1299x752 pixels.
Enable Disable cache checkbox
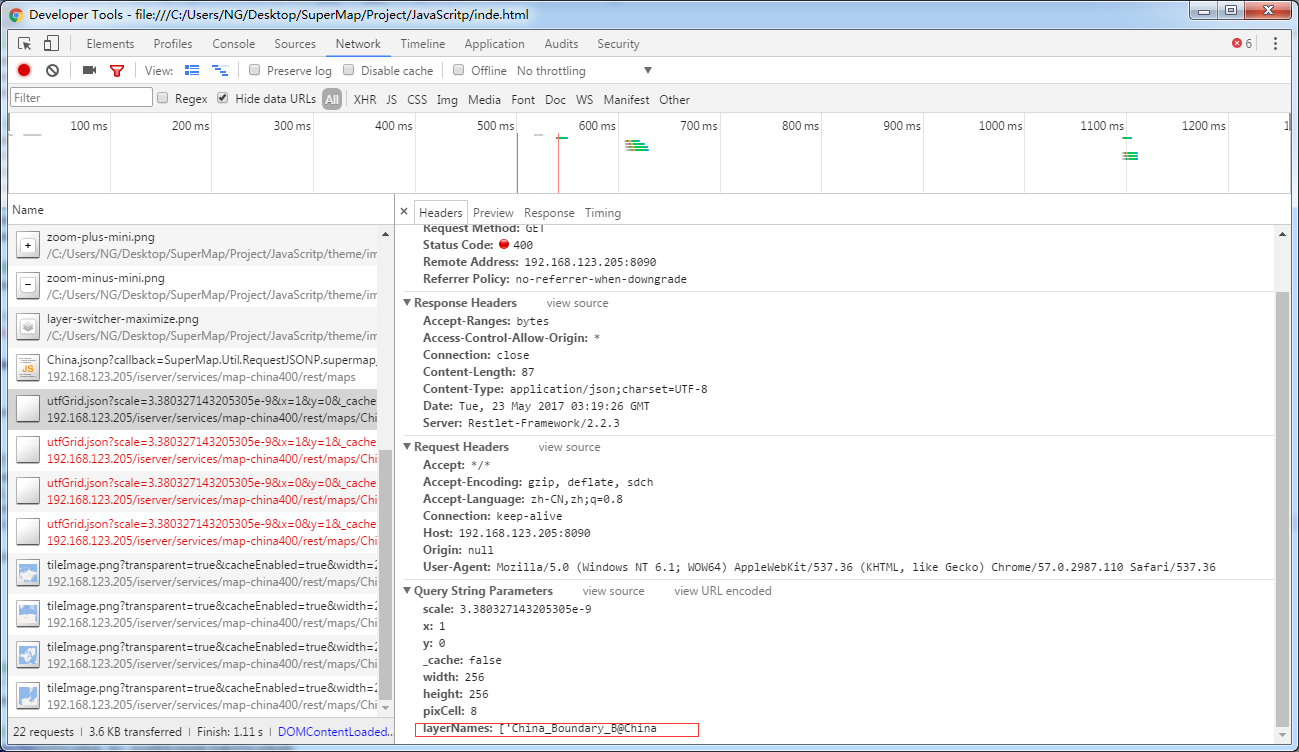coord(349,70)
